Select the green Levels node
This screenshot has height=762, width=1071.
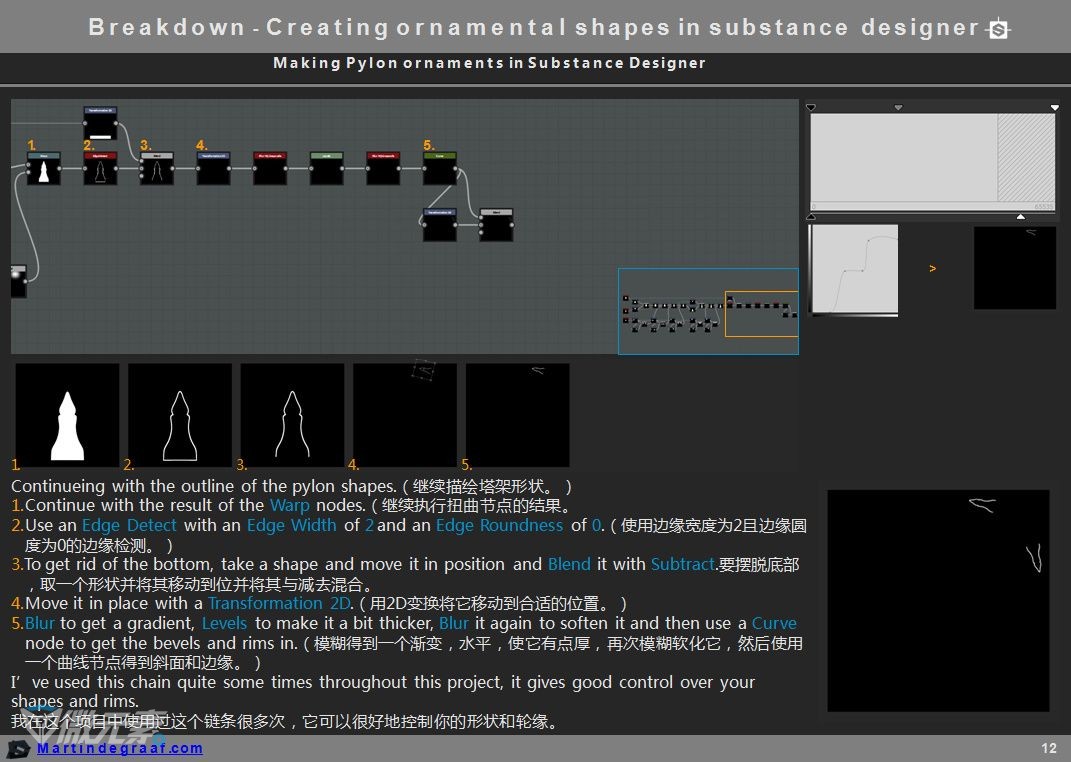click(326, 168)
